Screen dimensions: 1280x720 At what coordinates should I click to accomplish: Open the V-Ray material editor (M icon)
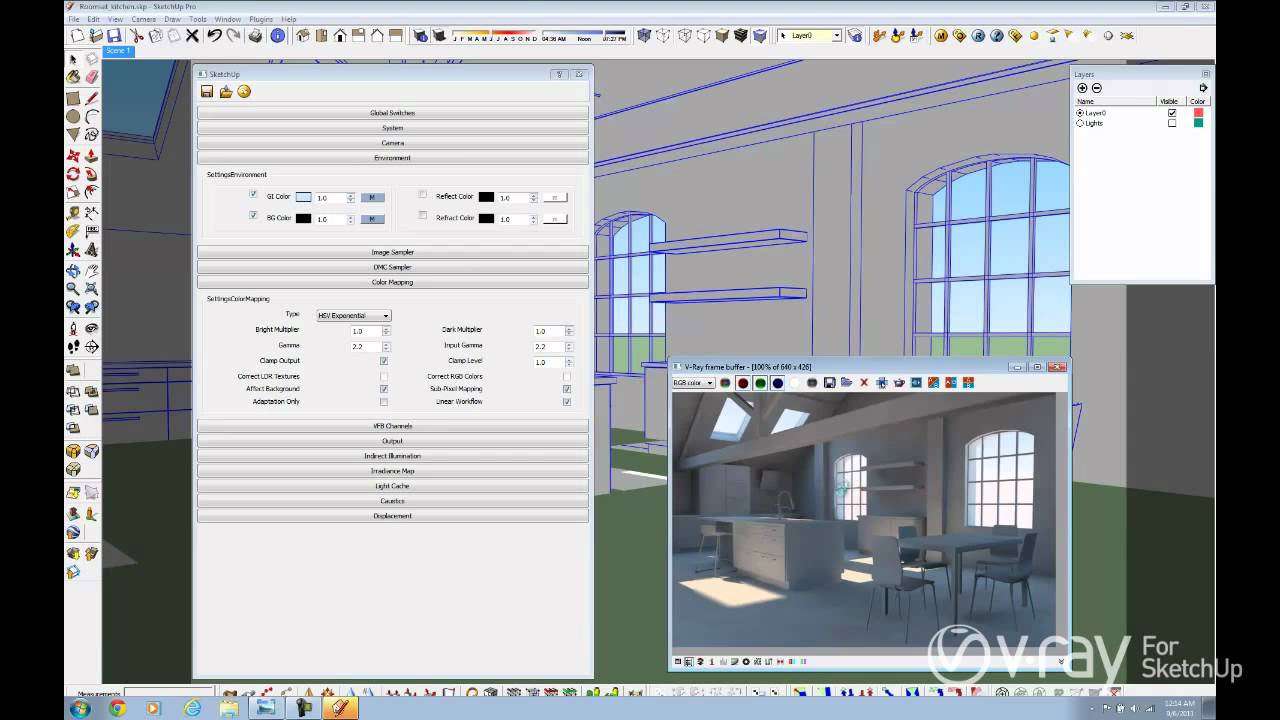point(941,36)
